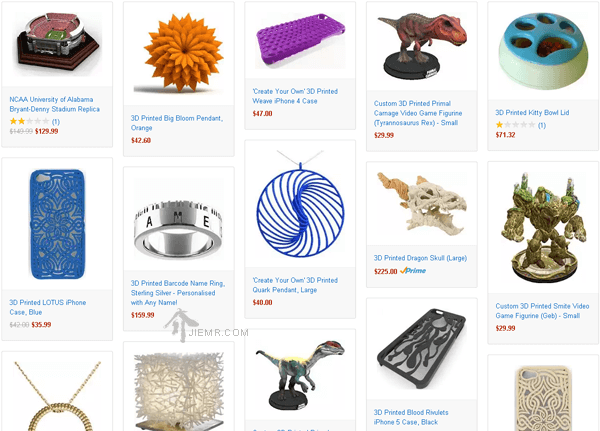Click the Prime badge on Dragon Skull
Image resolution: width=600 pixels, height=431 pixels.
413,271
